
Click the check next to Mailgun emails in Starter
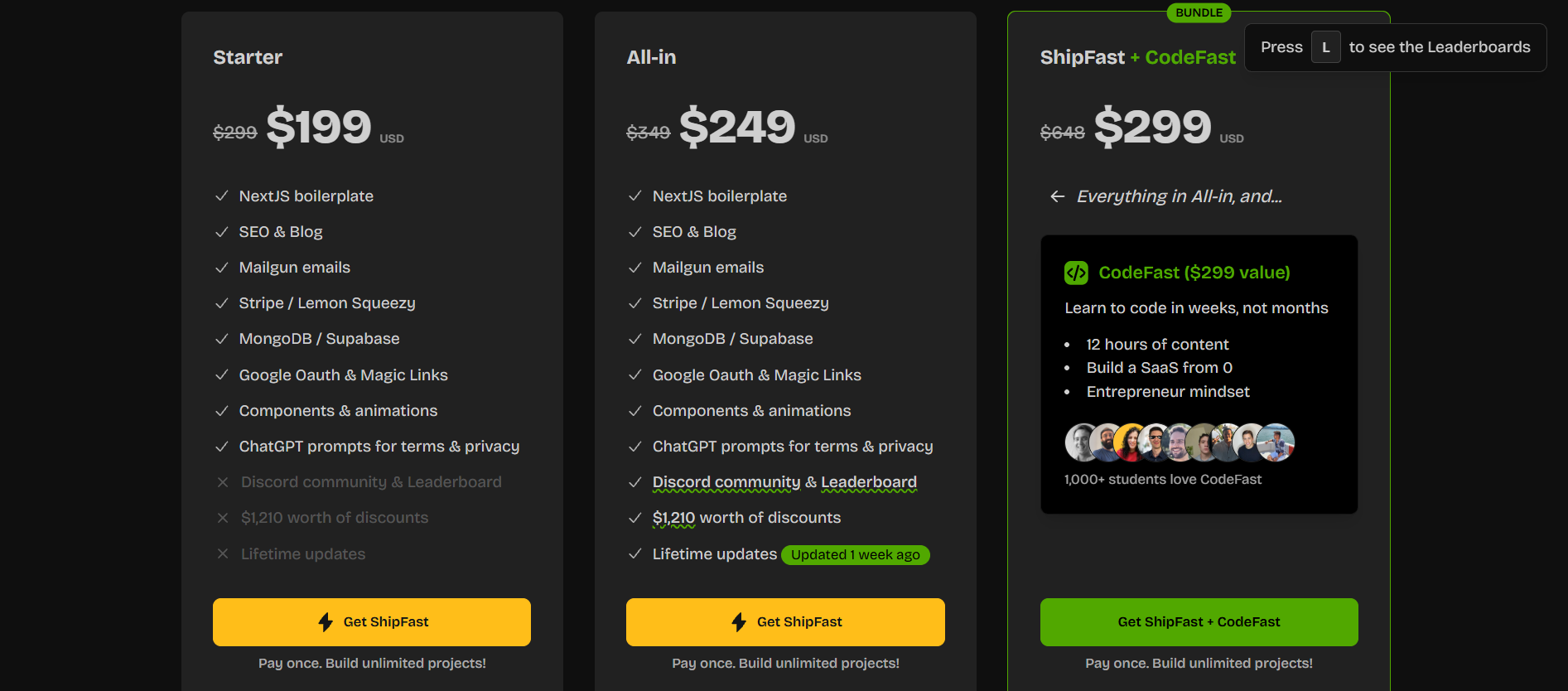click(x=221, y=267)
